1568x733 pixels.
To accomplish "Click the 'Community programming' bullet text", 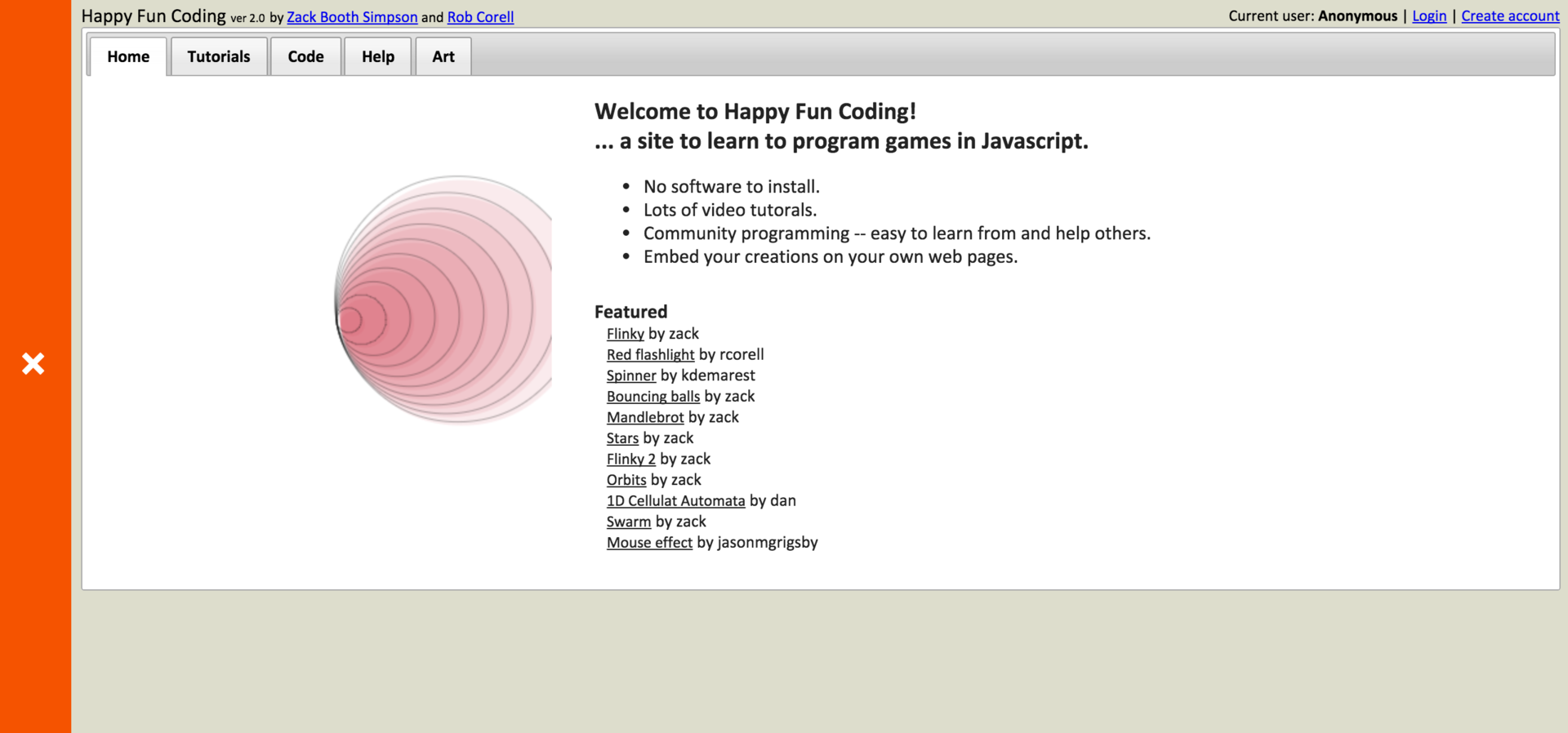I will (x=897, y=233).
